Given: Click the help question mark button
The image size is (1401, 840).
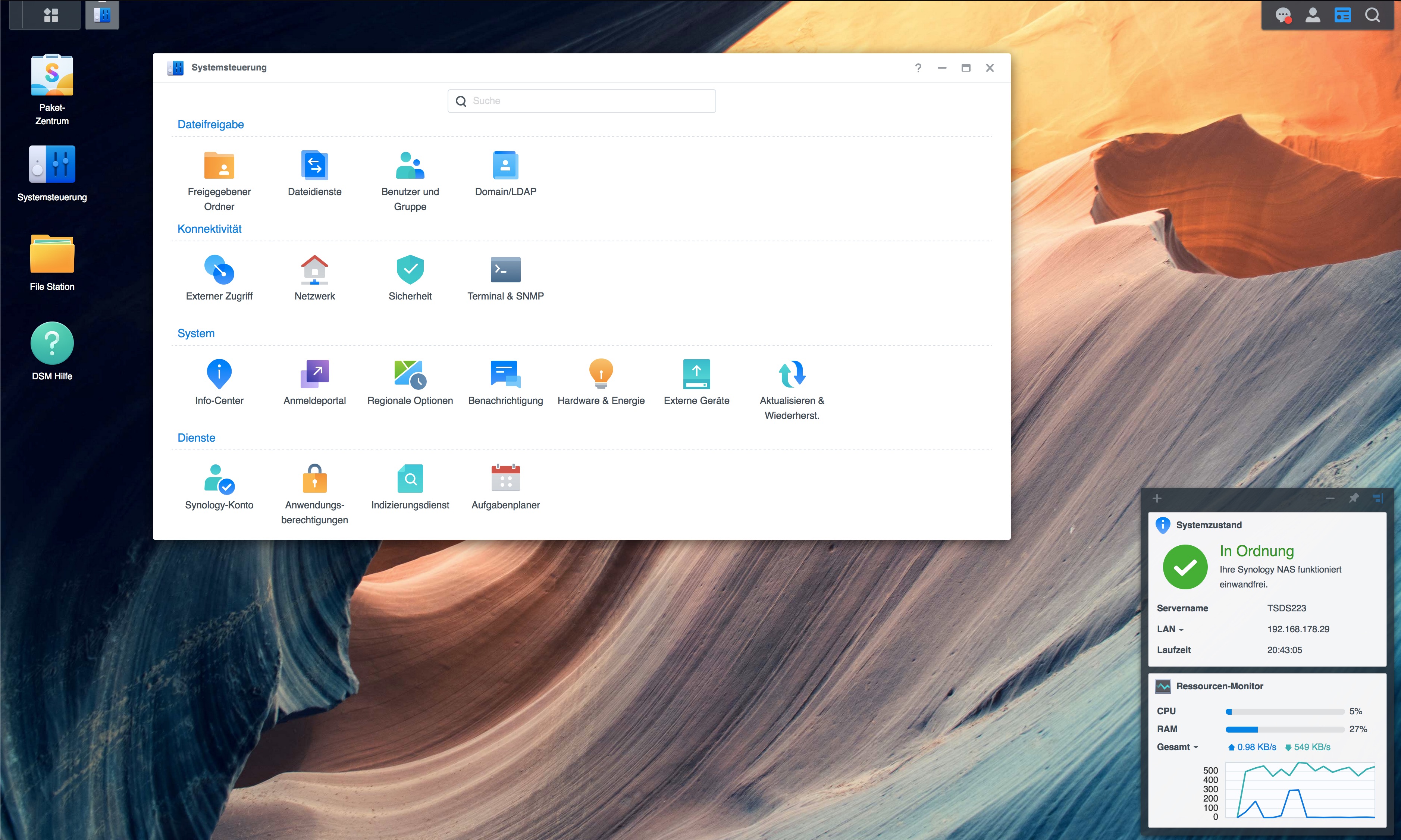Looking at the screenshot, I should click(x=918, y=68).
